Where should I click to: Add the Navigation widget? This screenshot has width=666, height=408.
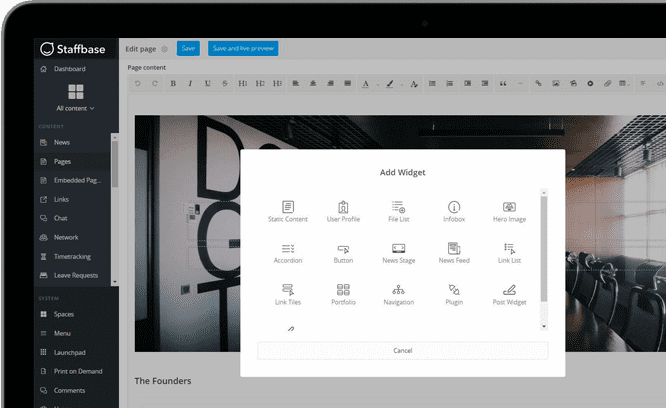[398, 295]
